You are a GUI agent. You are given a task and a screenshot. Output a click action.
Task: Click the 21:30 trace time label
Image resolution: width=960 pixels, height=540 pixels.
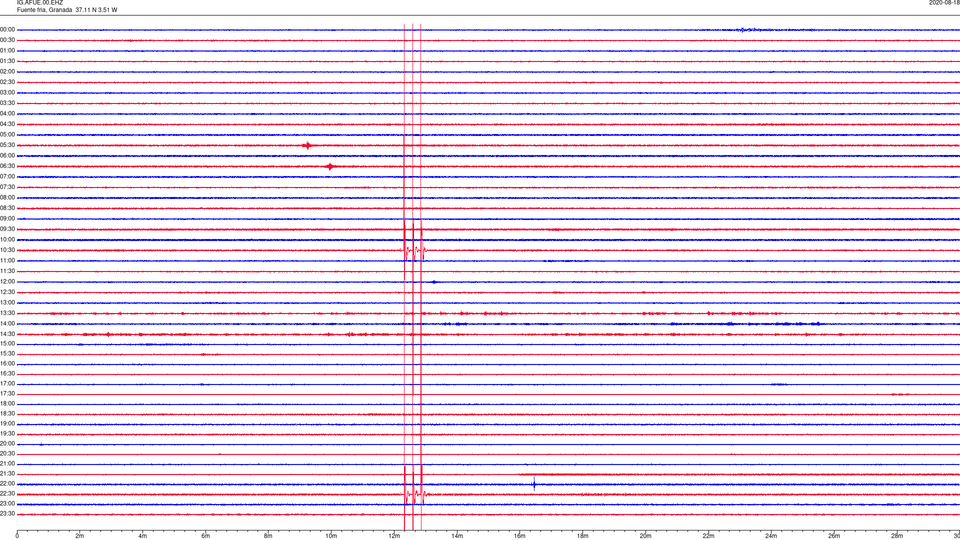[7, 474]
